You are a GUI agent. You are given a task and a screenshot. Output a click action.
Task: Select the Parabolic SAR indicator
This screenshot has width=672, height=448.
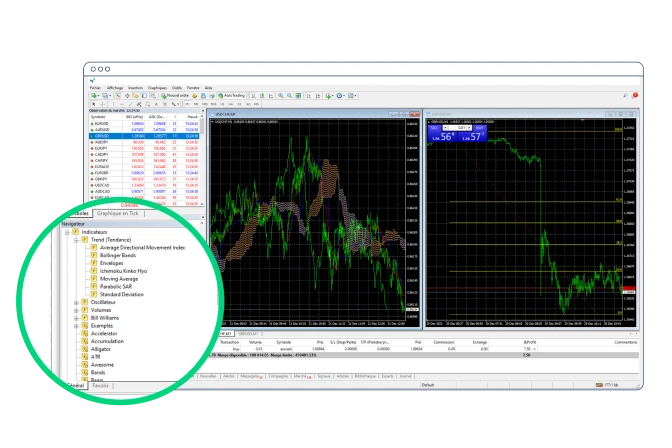(x=116, y=287)
